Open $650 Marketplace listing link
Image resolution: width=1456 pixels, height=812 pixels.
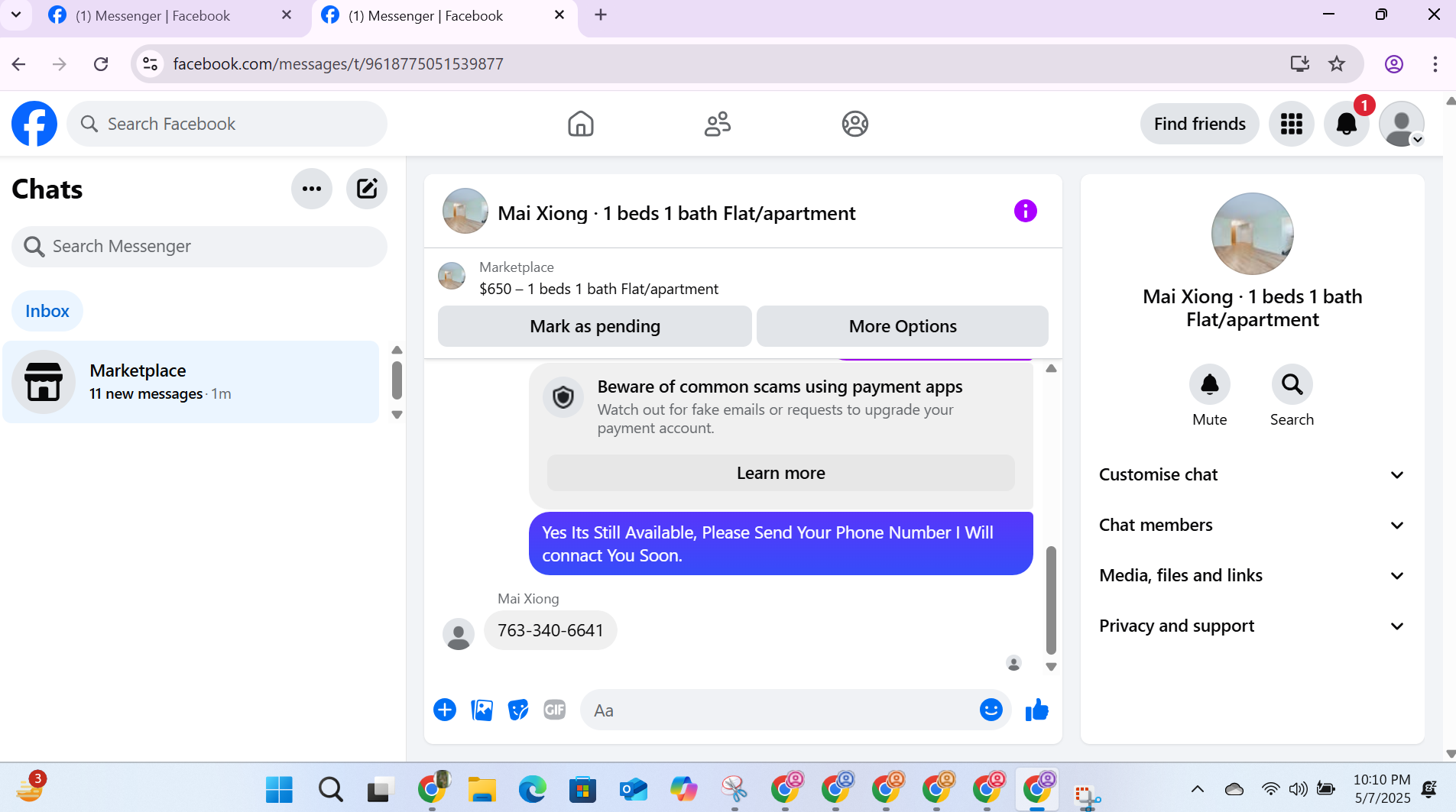(x=598, y=289)
